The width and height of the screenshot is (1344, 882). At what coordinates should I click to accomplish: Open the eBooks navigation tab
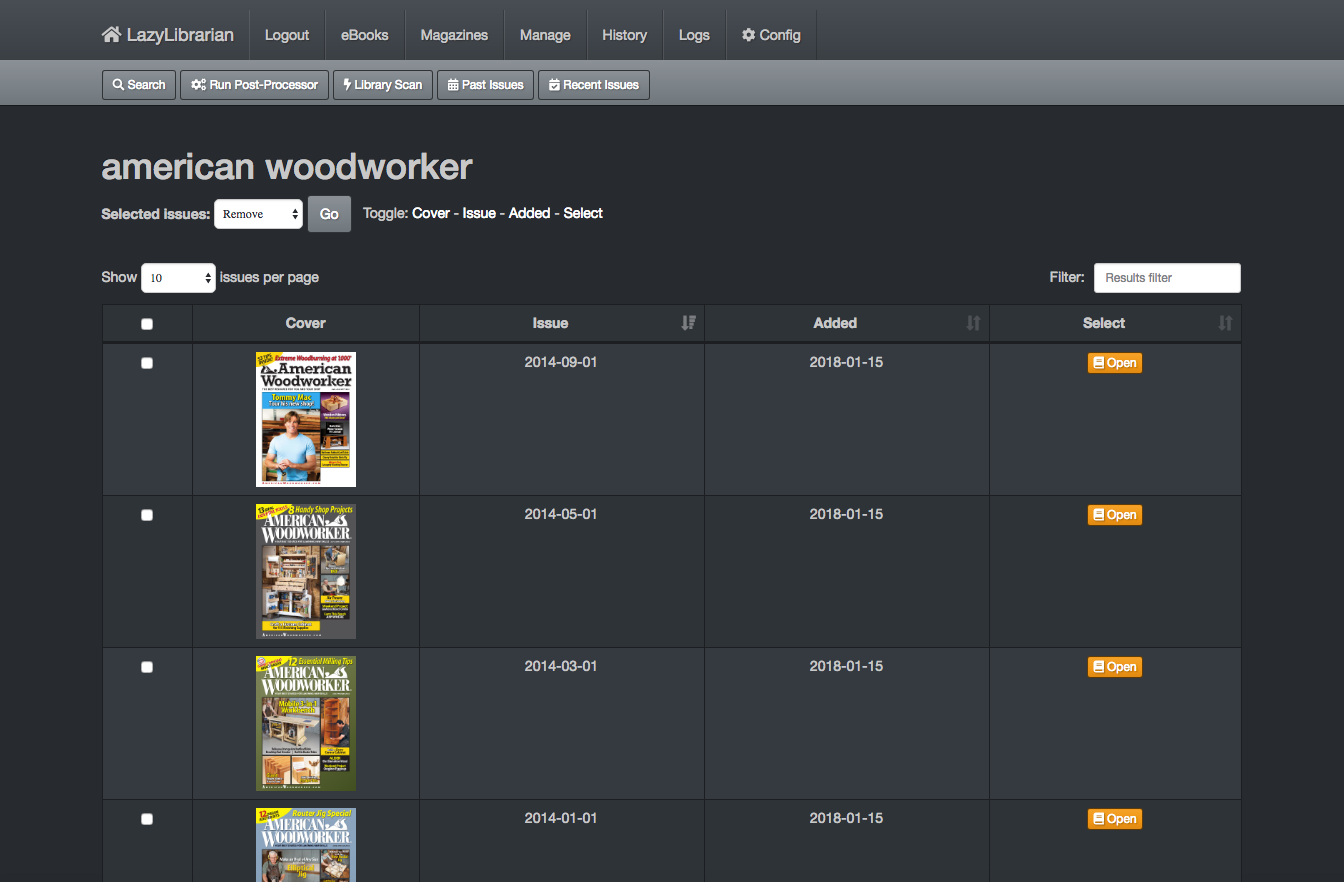coord(364,35)
